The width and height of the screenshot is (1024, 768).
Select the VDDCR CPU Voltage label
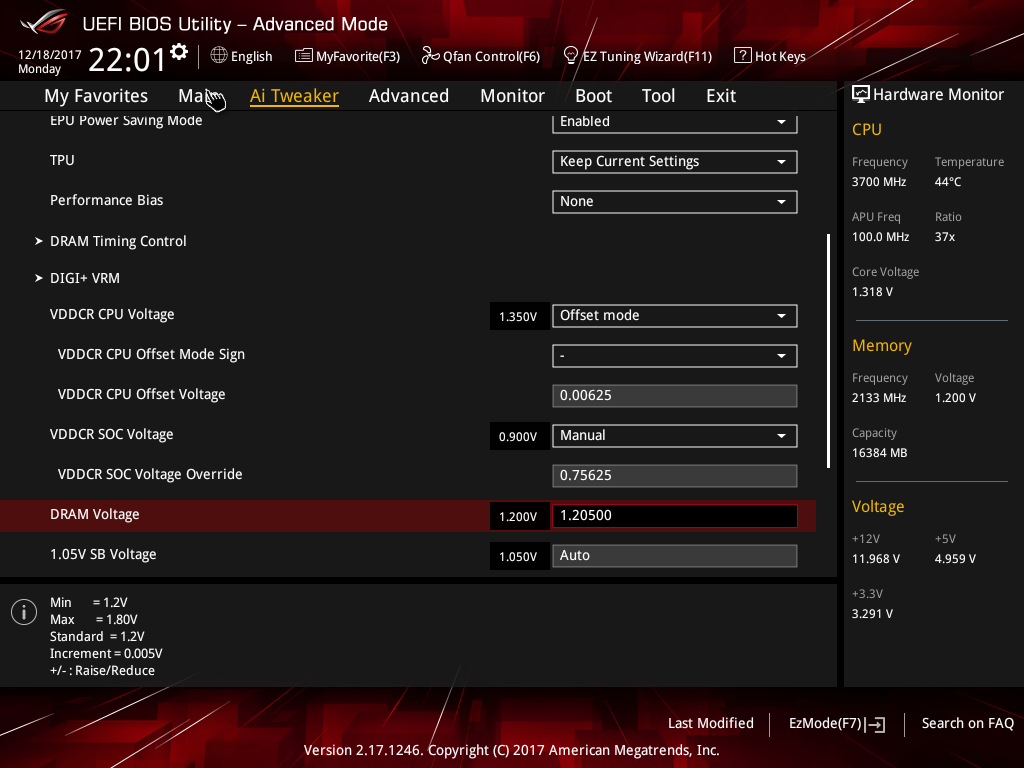point(112,314)
